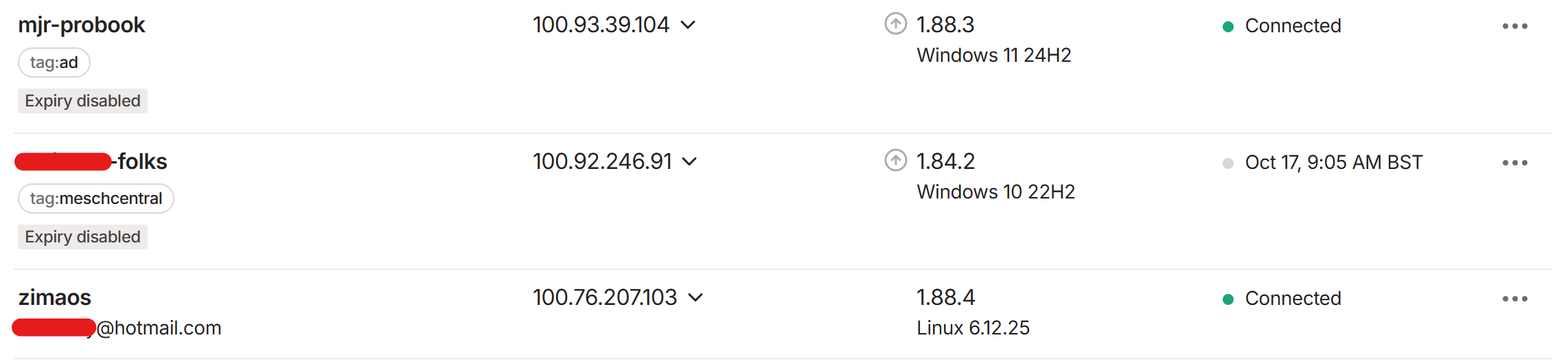Click the tag:meschcentral badge
This screenshot has height=364, width=1568.
pos(95,198)
